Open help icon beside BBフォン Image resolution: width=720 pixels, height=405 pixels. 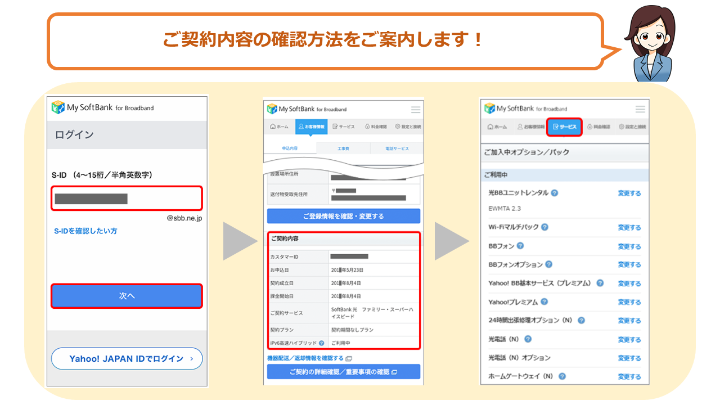520,246
